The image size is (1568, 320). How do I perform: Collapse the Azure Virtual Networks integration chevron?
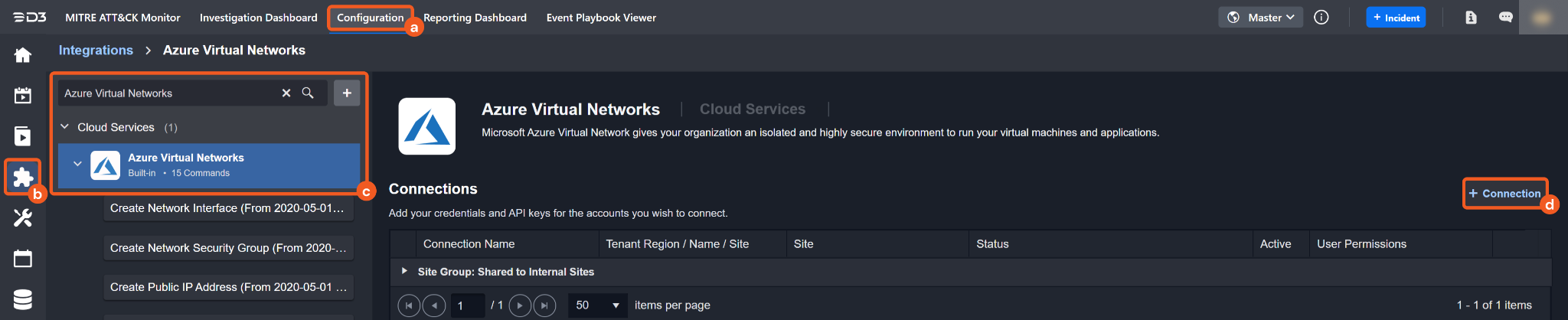tap(77, 164)
